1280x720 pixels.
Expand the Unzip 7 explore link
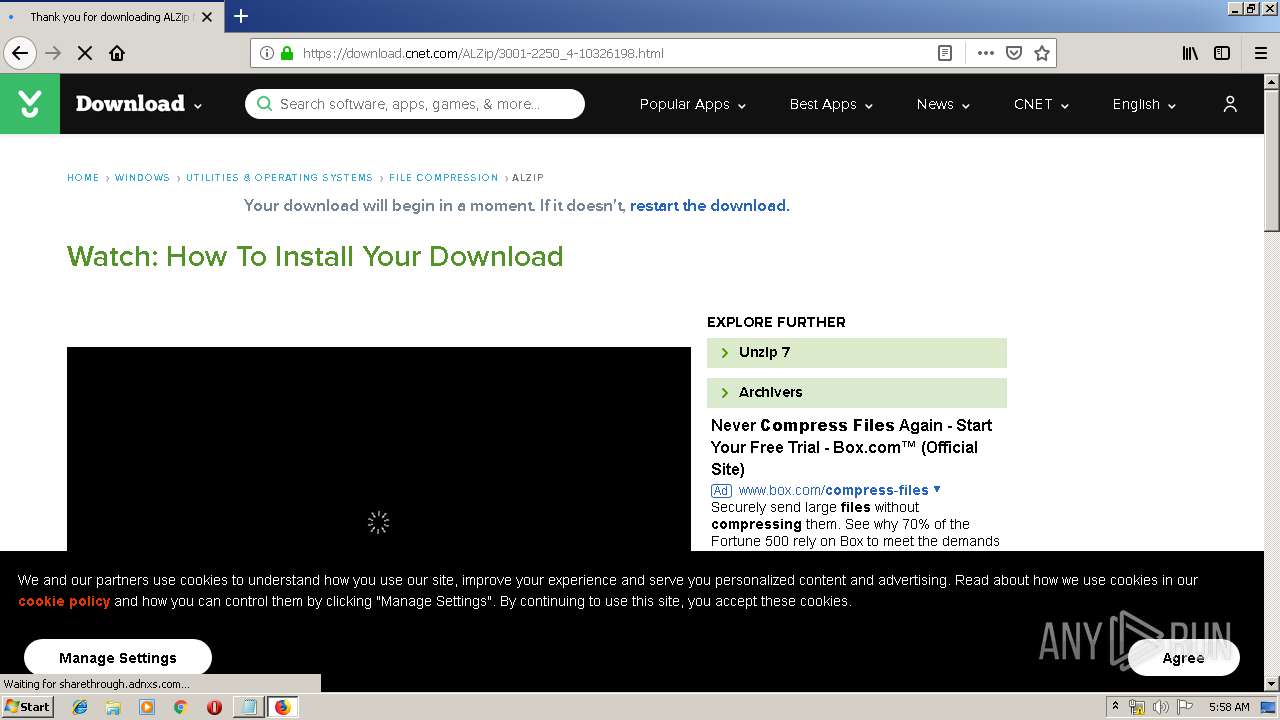[857, 353]
